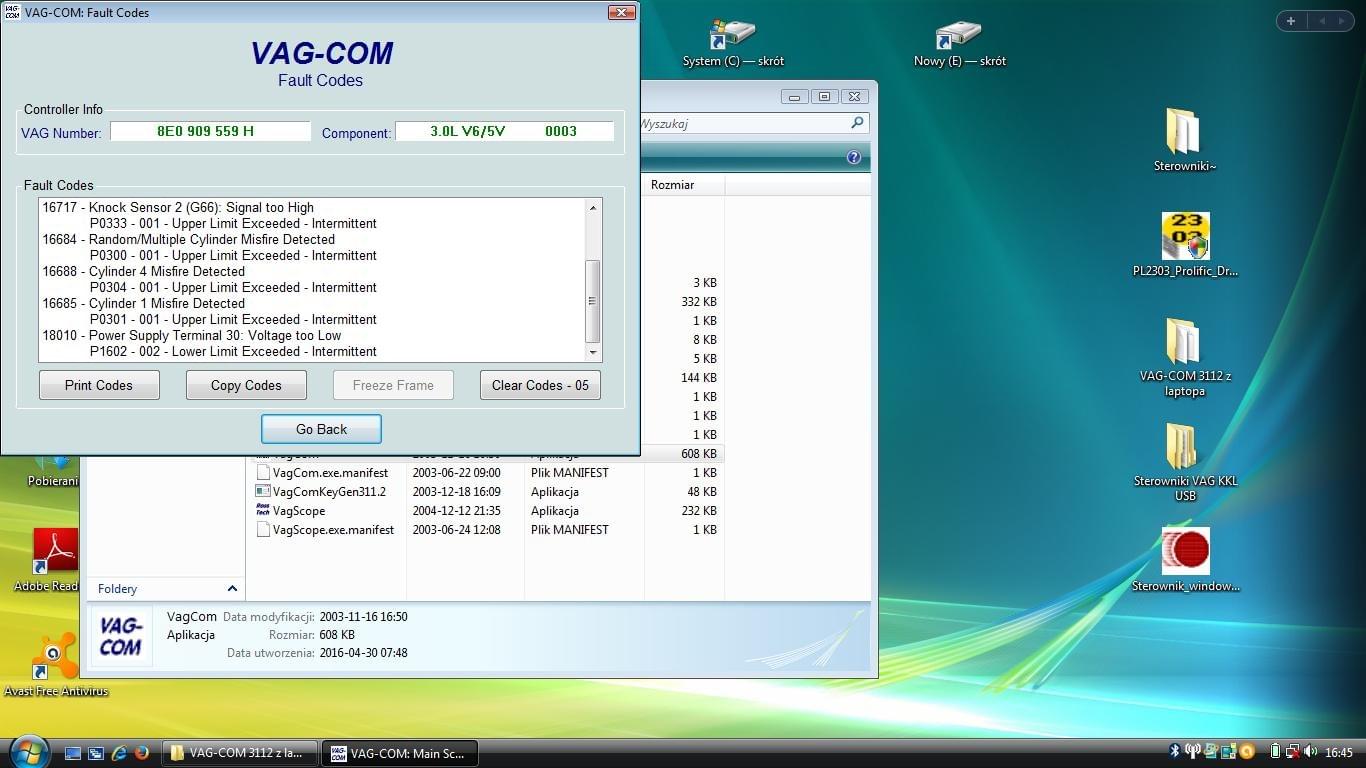Click Go Back to leave fault codes
The height and width of the screenshot is (768, 1366).
click(321, 429)
